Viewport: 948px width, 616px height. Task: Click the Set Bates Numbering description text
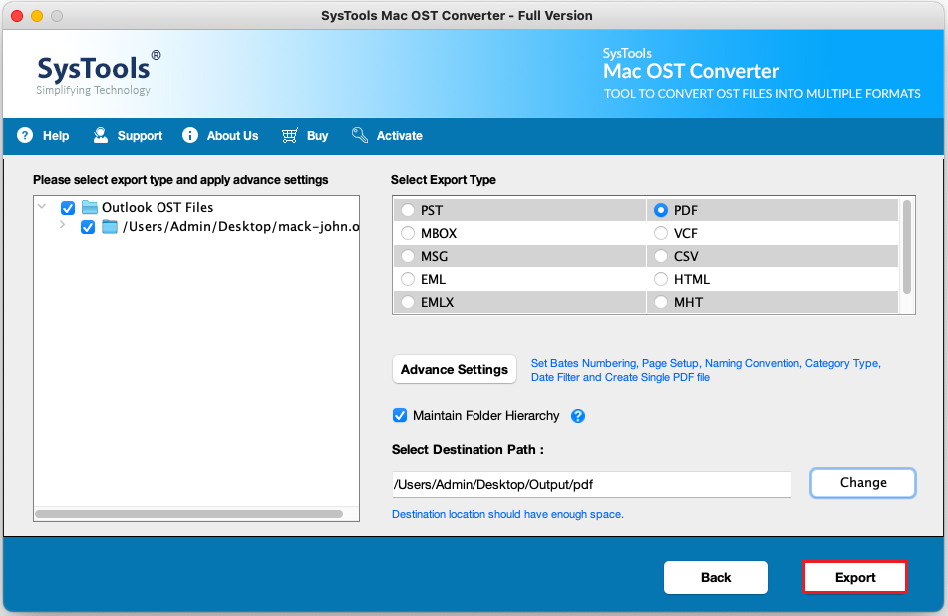coord(706,370)
